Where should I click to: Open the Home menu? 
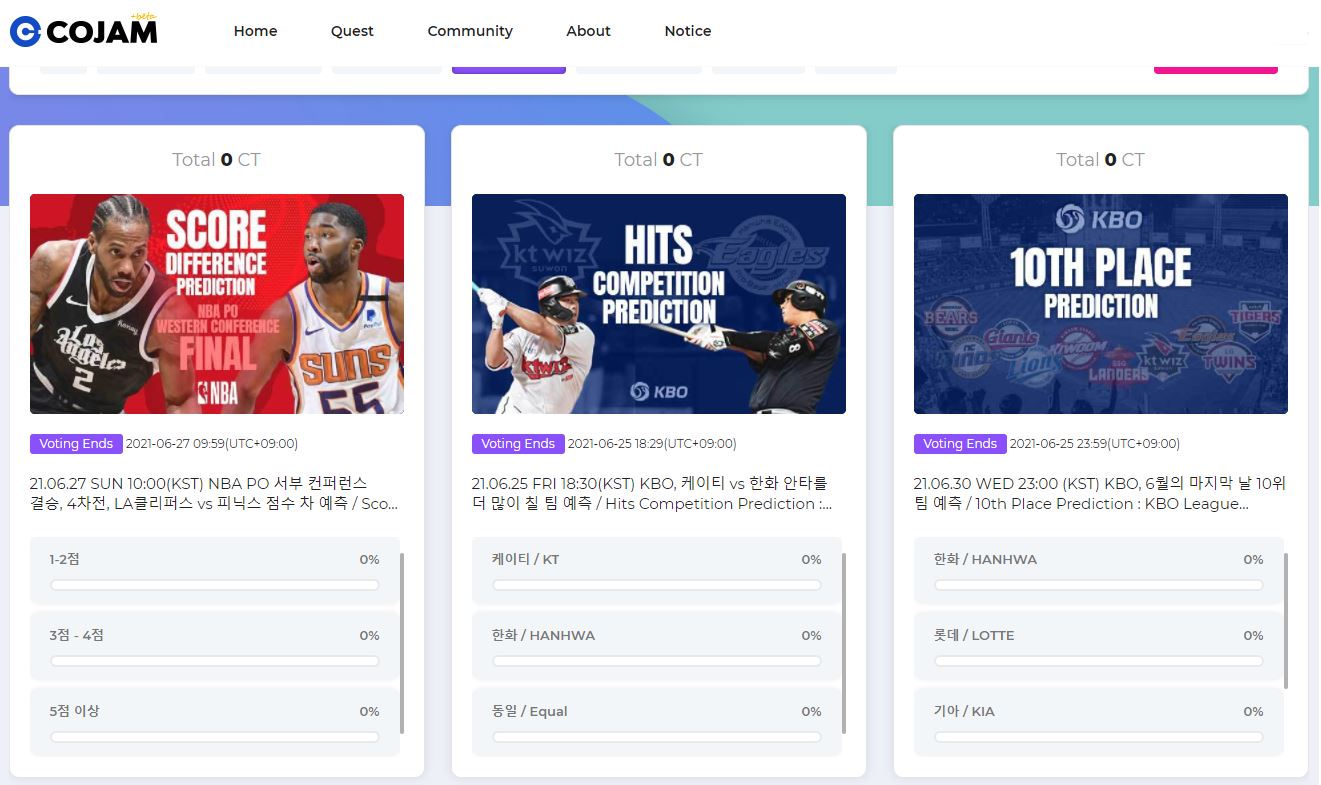(255, 31)
